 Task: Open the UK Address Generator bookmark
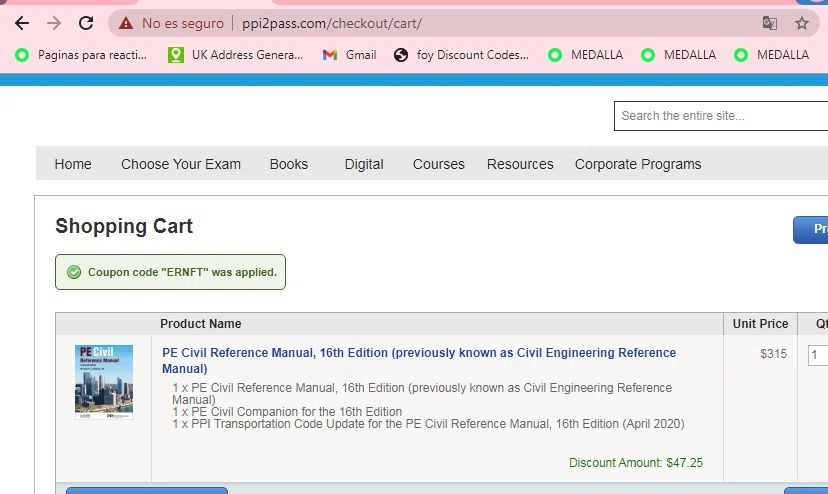[236, 55]
